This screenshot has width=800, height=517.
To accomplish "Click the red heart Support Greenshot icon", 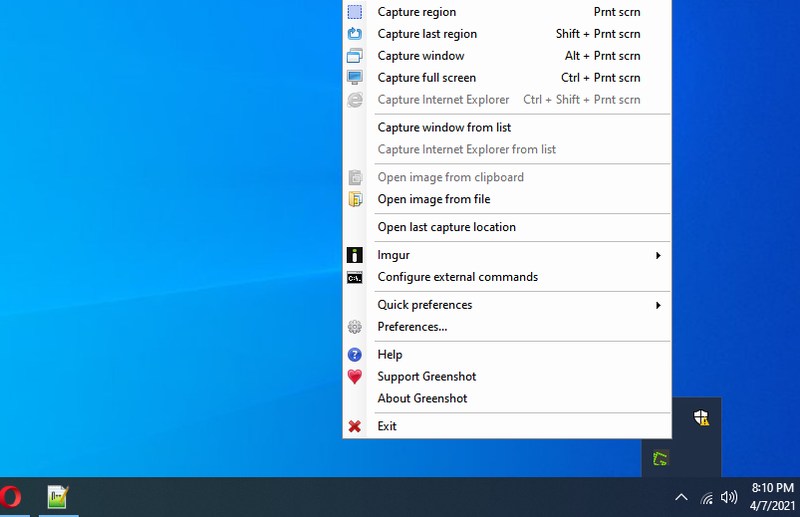I will pos(355,377).
